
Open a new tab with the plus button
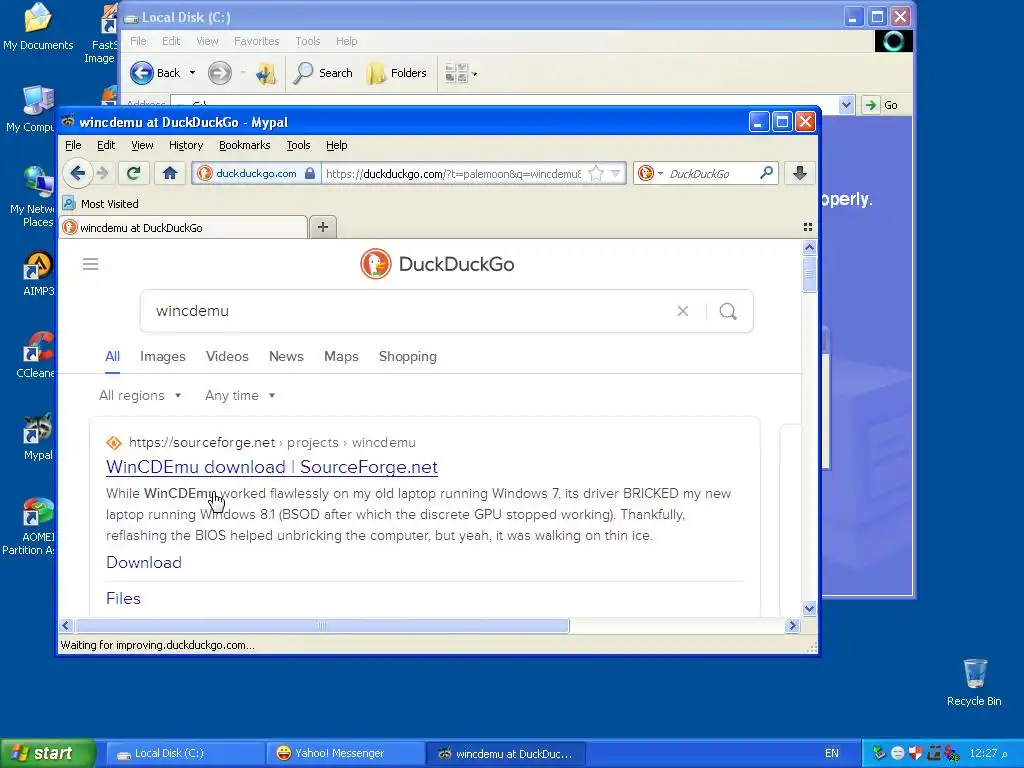click(x=323, y=227)
